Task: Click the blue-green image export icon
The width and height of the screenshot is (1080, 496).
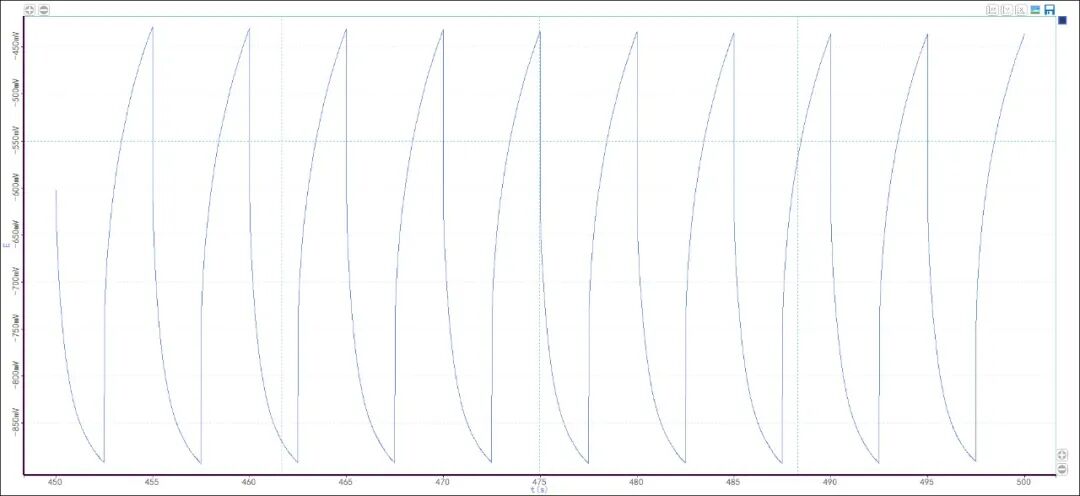Action: (1035, 10)
